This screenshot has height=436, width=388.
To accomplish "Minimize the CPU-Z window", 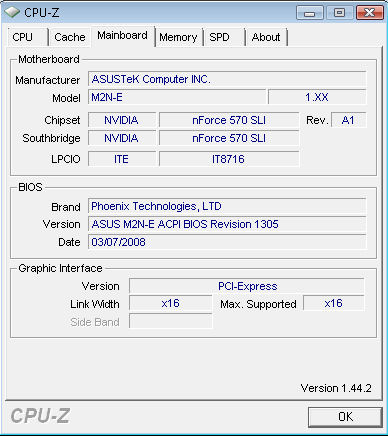I will 310,13.
